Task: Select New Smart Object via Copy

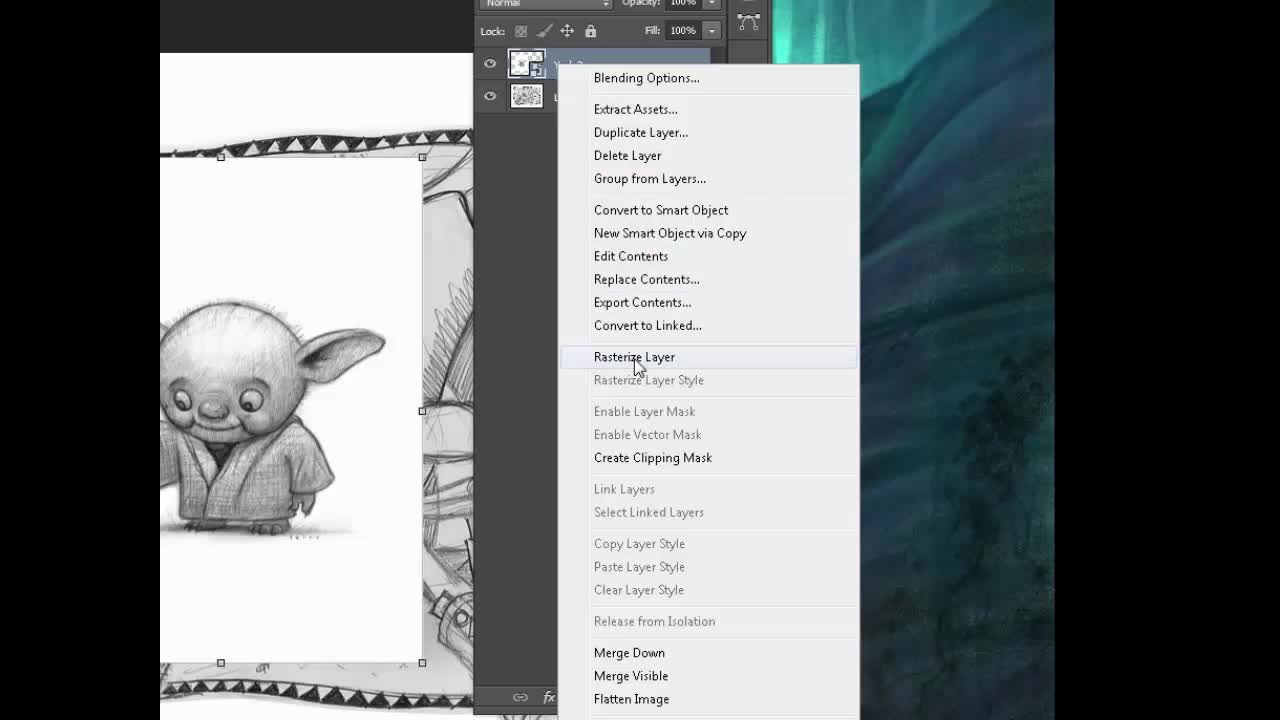Action: click(669, 233)
